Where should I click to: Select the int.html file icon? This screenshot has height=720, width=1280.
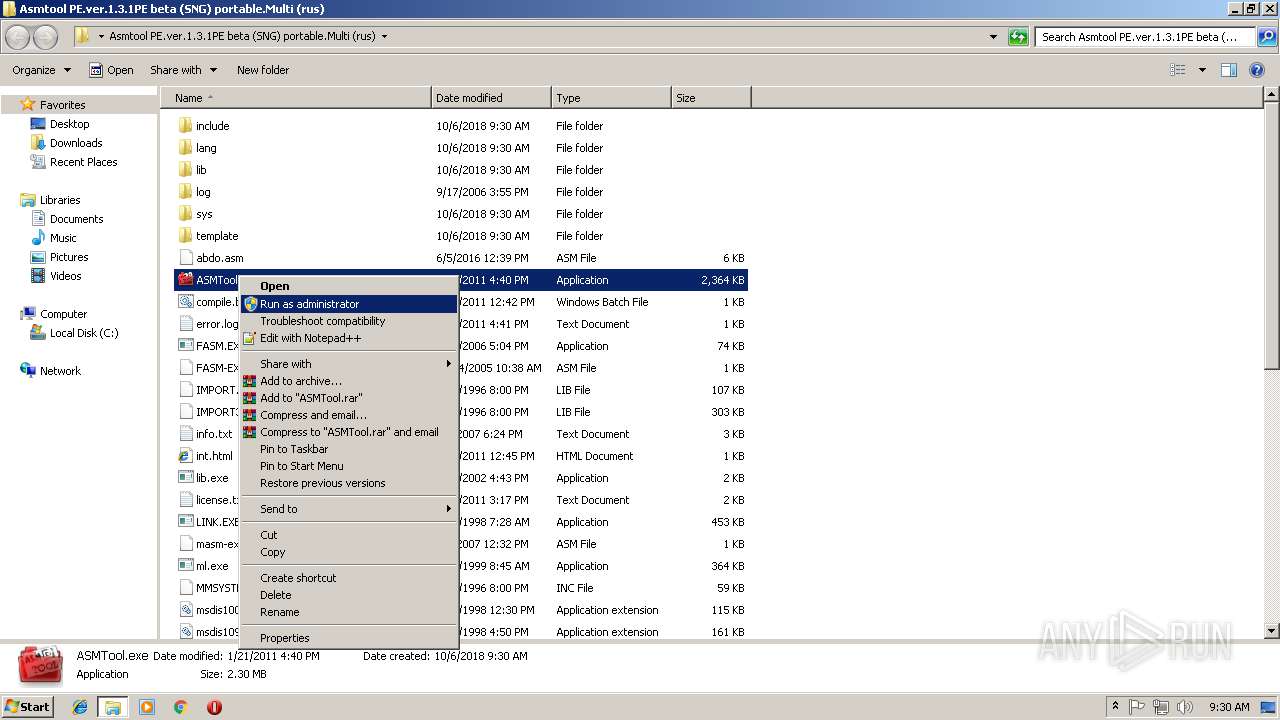pos(185,456)
